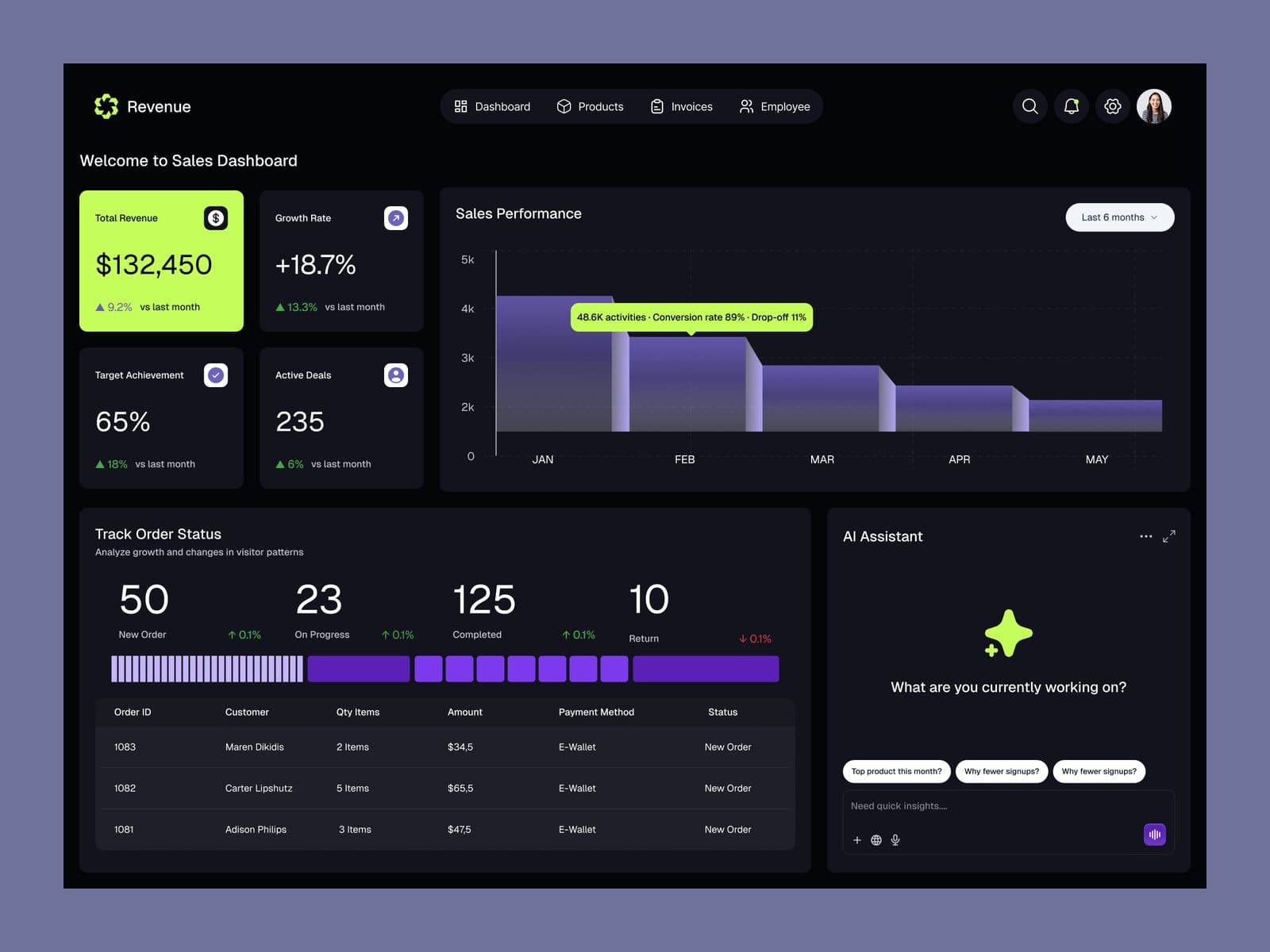This screenshot has width=1270, height=952.
Task: Expand the AI Assistant panel
Action: 1169,536
